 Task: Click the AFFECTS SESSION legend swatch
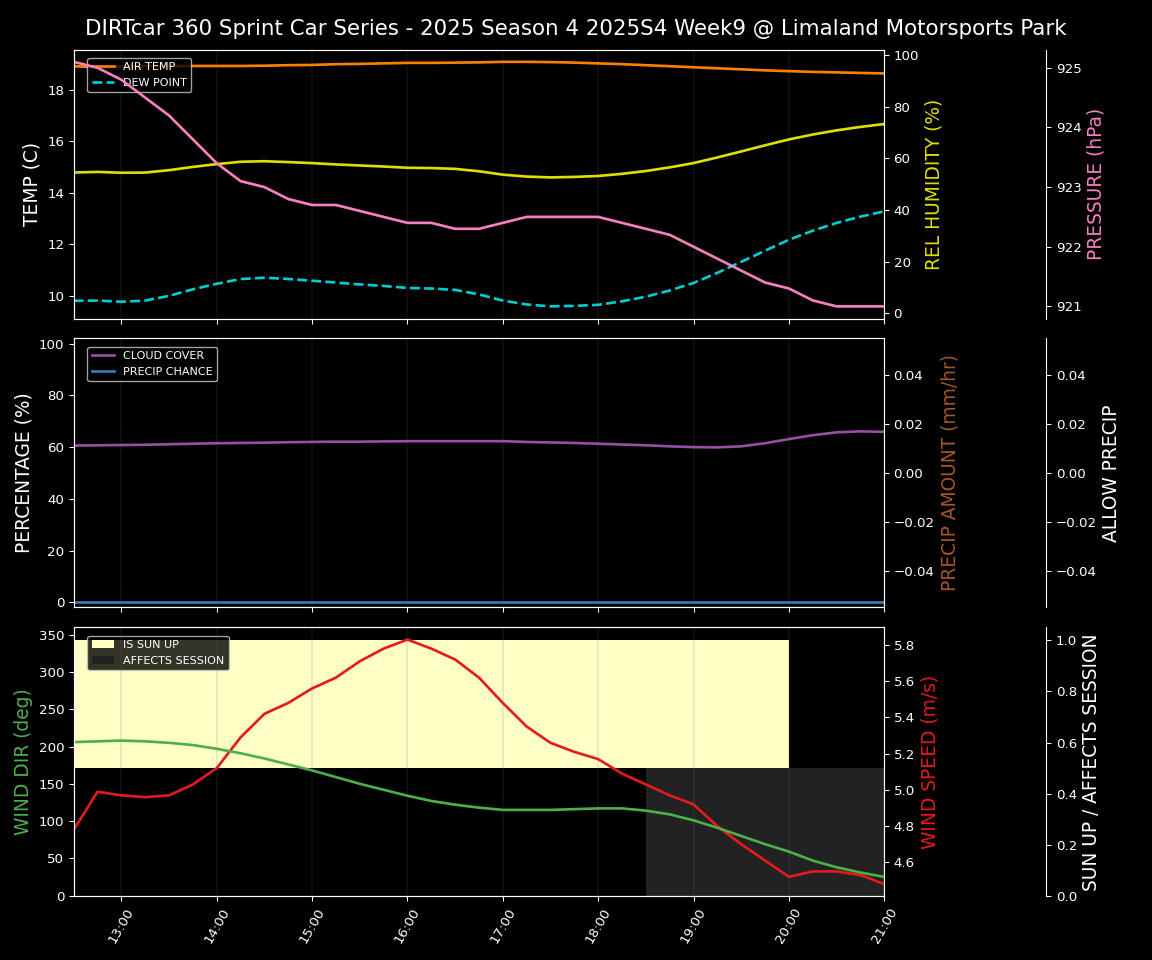tap(103, 660)
